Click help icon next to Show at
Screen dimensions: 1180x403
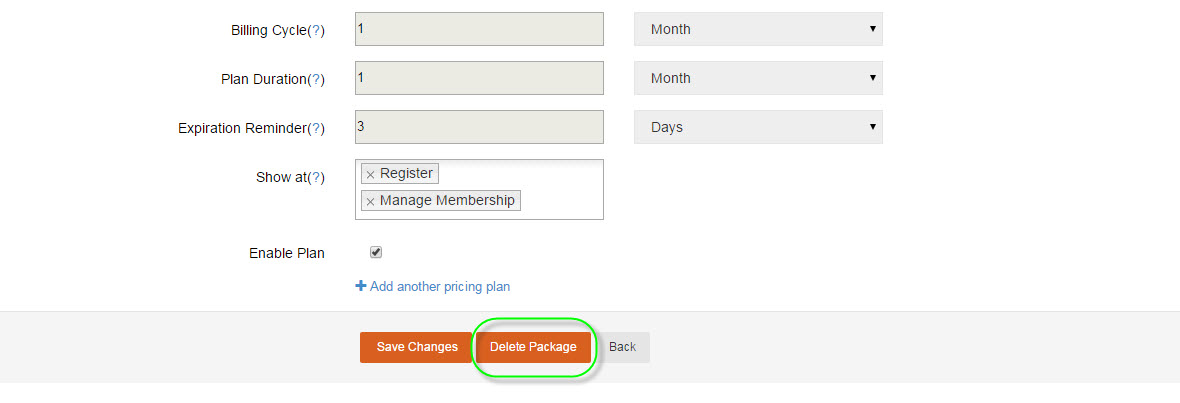pos(316,178)
